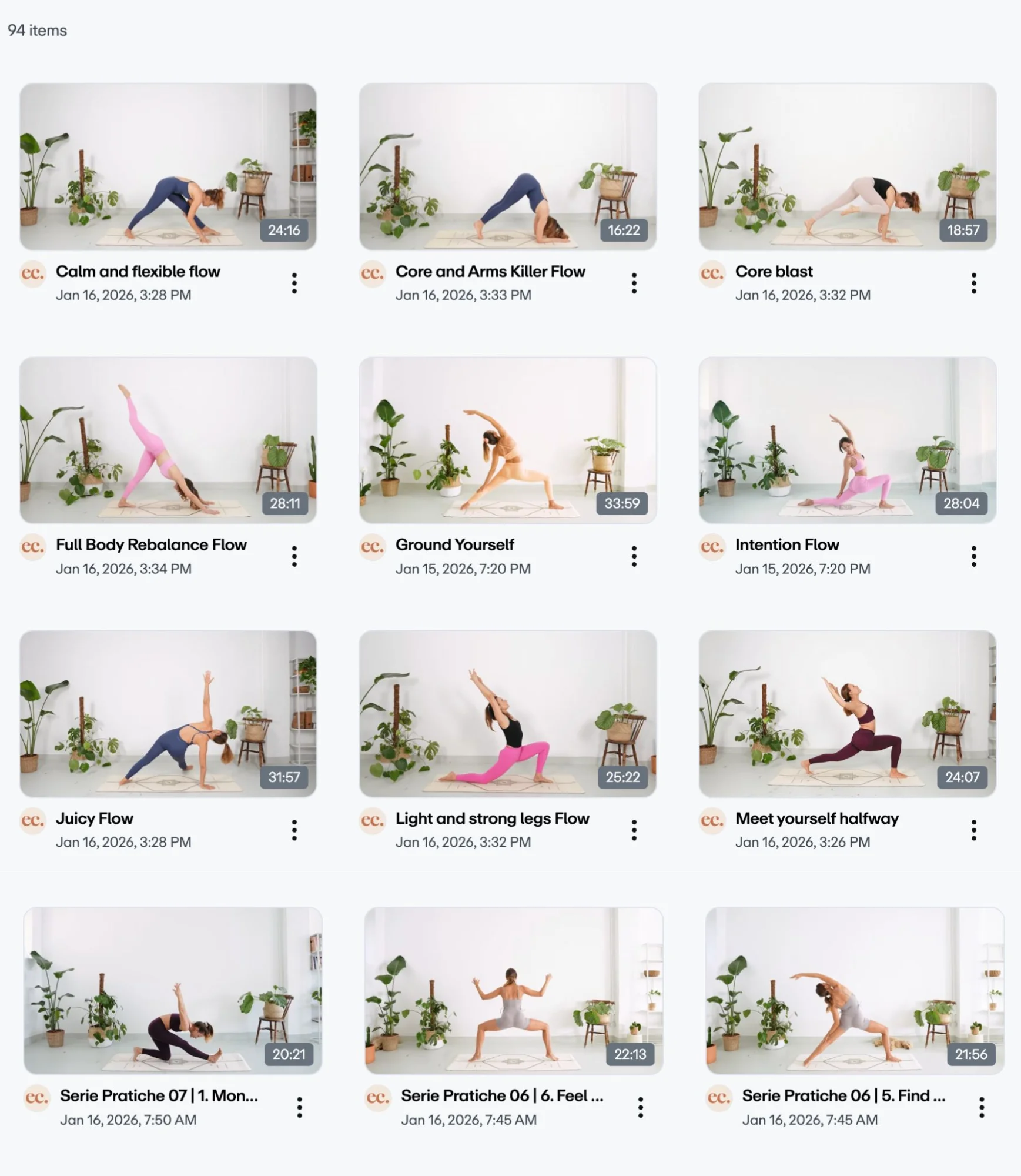Open more options for Ground Yourself video
Screen dimensions: 1021x1176
(634, 556)
